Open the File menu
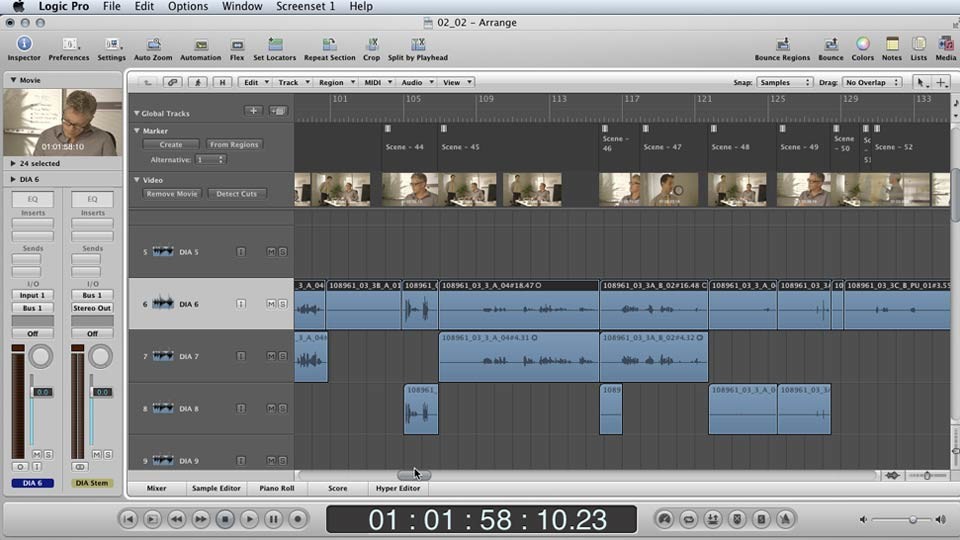The image size is (960, 540). [x=111, y=6]
